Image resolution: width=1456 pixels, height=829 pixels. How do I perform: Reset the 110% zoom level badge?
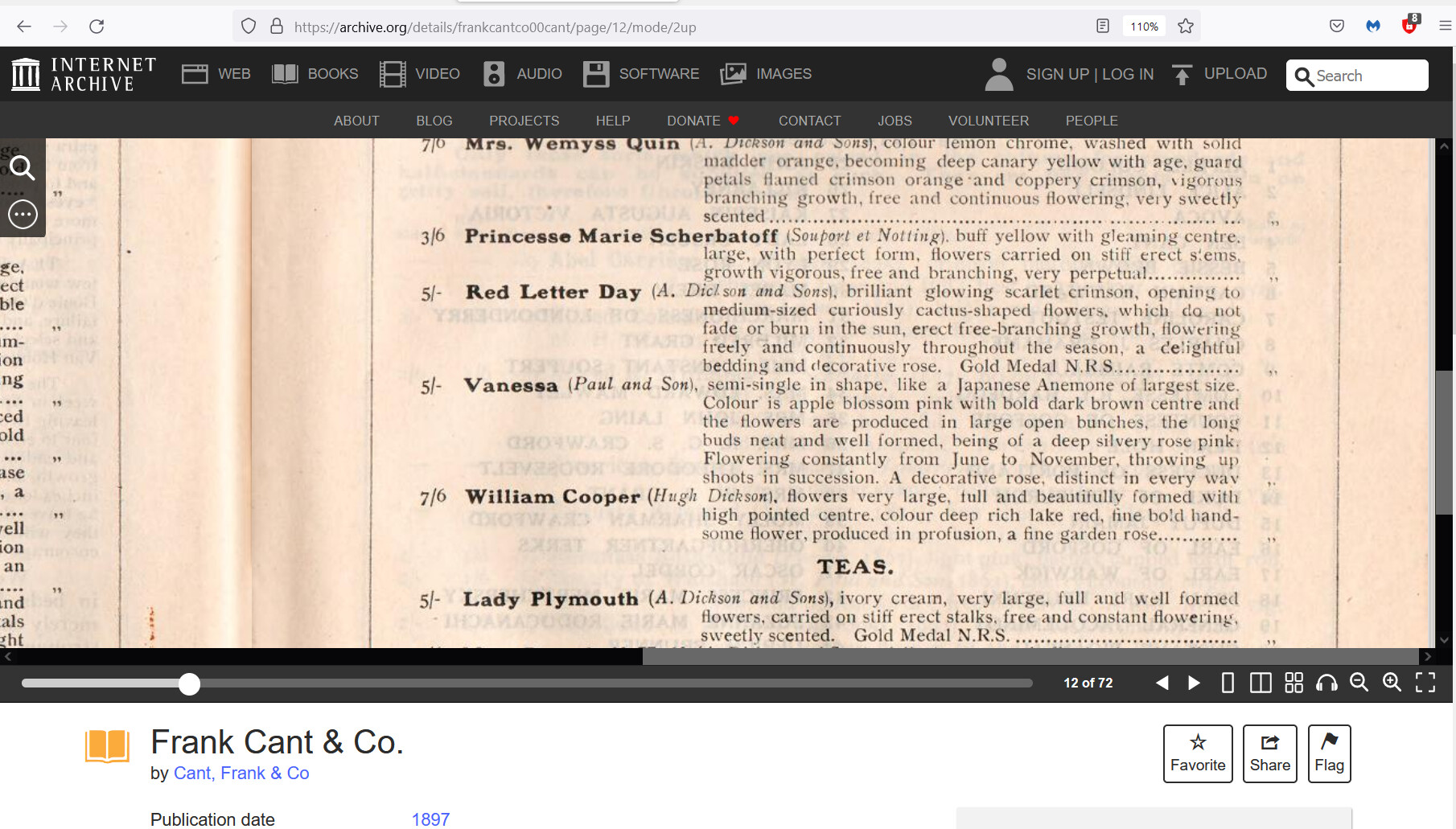(x=1144, y=27)
